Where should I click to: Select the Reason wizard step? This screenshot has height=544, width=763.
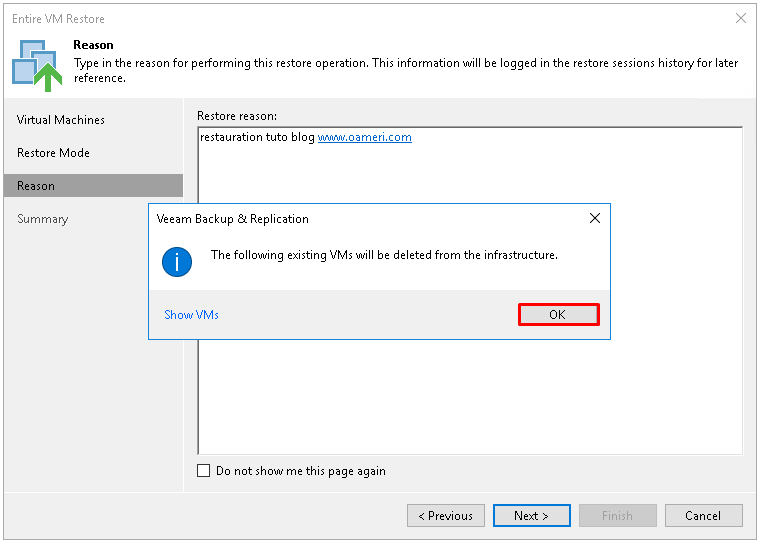click(93, 186)
